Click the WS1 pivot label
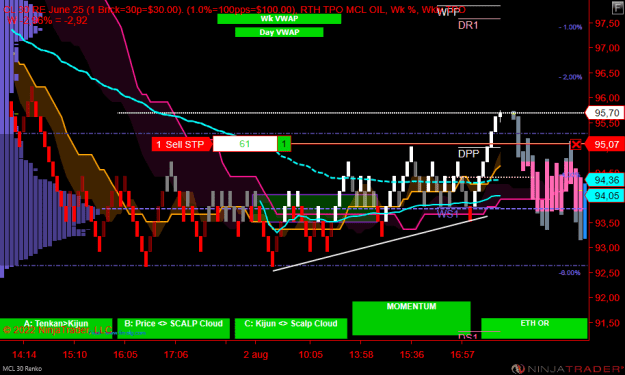The height and width of the screenshot is (375, 625). pyautogui.click(x=447, y=214)
